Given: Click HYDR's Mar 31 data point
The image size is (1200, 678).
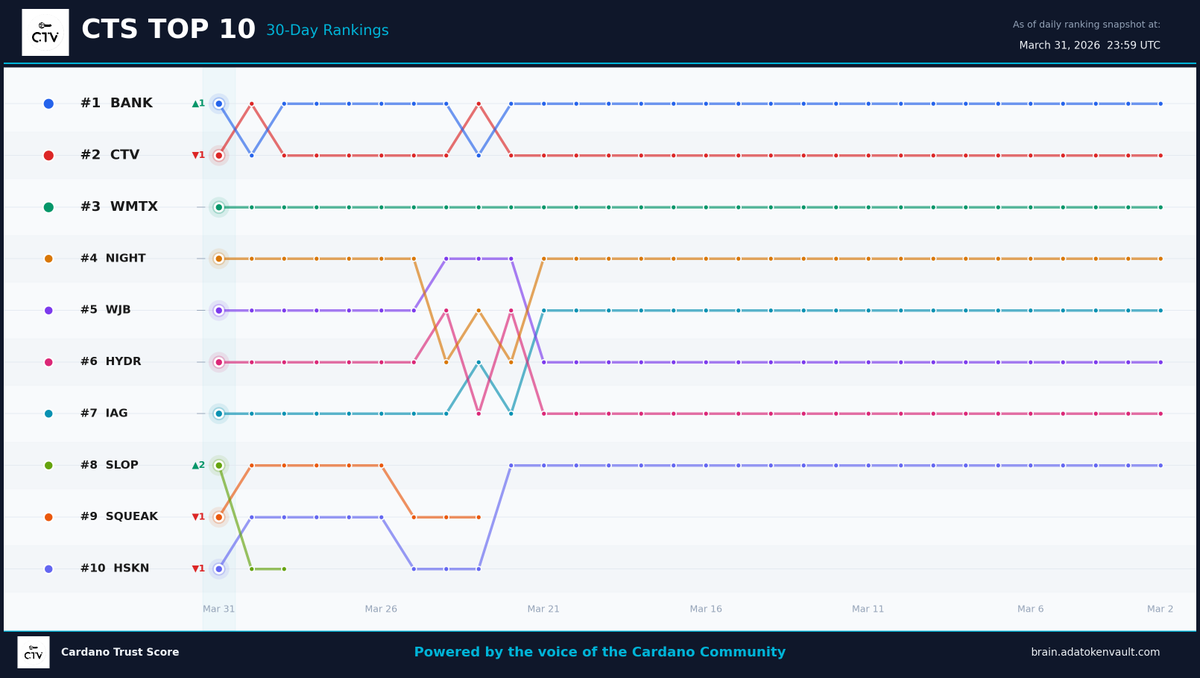Looking at the screenshot, I should click(219, 362).
